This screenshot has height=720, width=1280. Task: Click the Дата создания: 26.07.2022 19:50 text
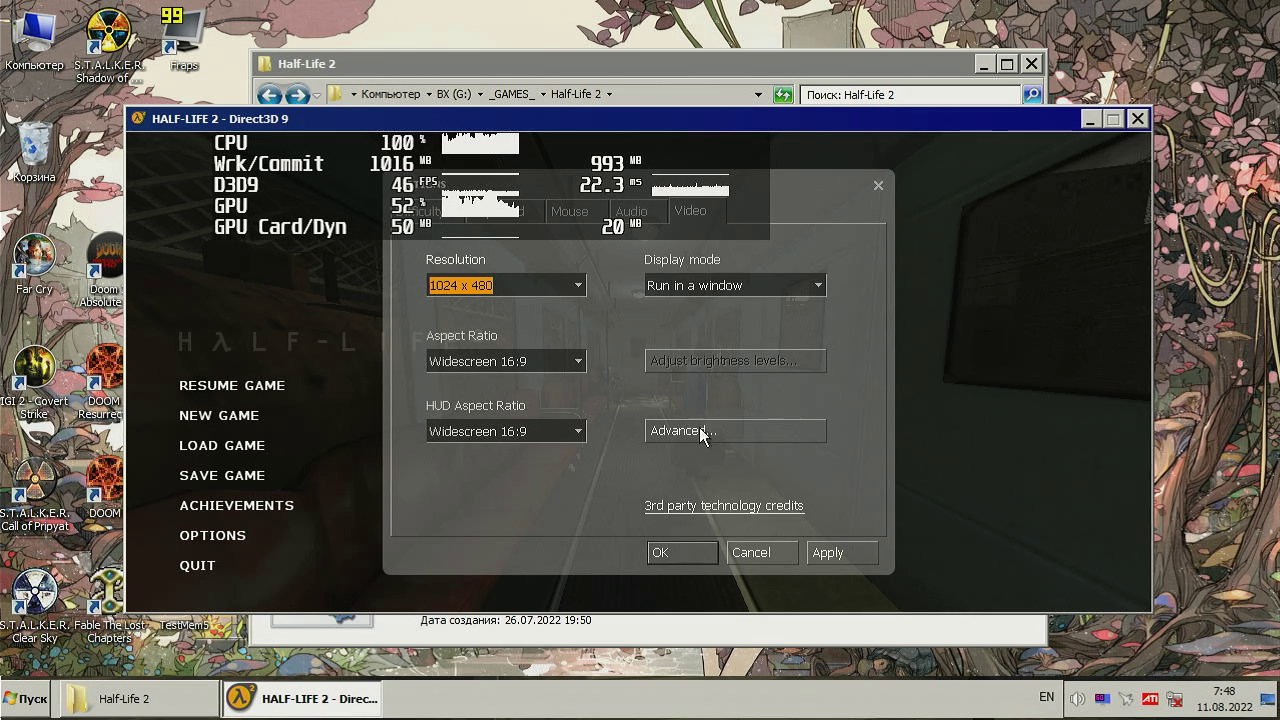[x=505, y=620]
